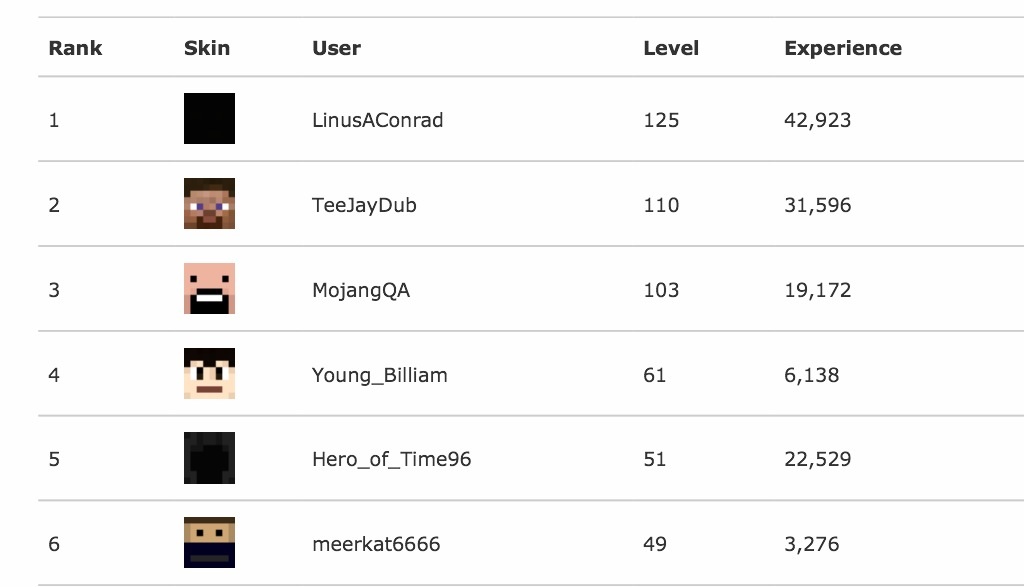Click the Experience column header
Screen dimensions: 1024x587
(843, 48)
